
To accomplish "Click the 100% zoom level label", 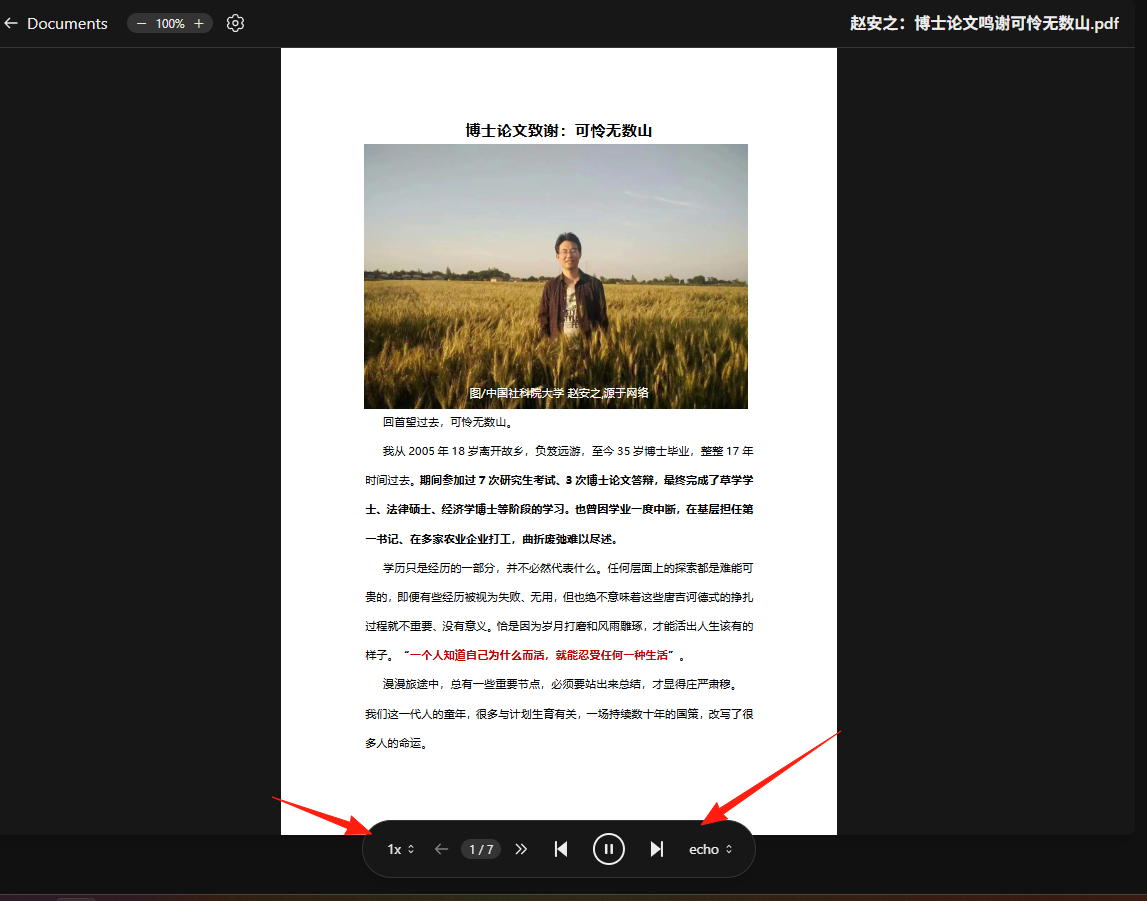I will coord(170,23).
